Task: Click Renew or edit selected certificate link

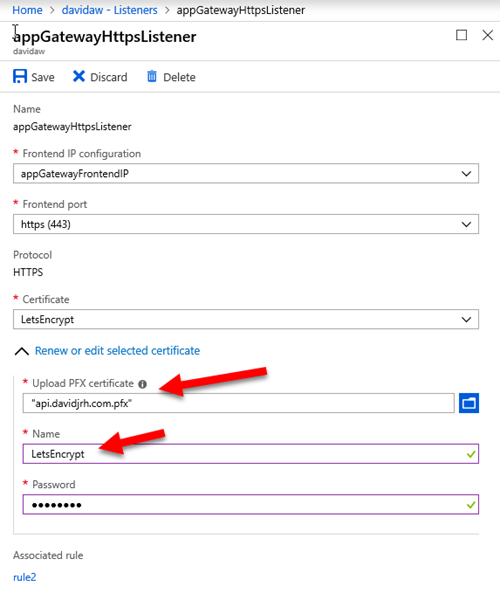Action: tap(117, 351)
